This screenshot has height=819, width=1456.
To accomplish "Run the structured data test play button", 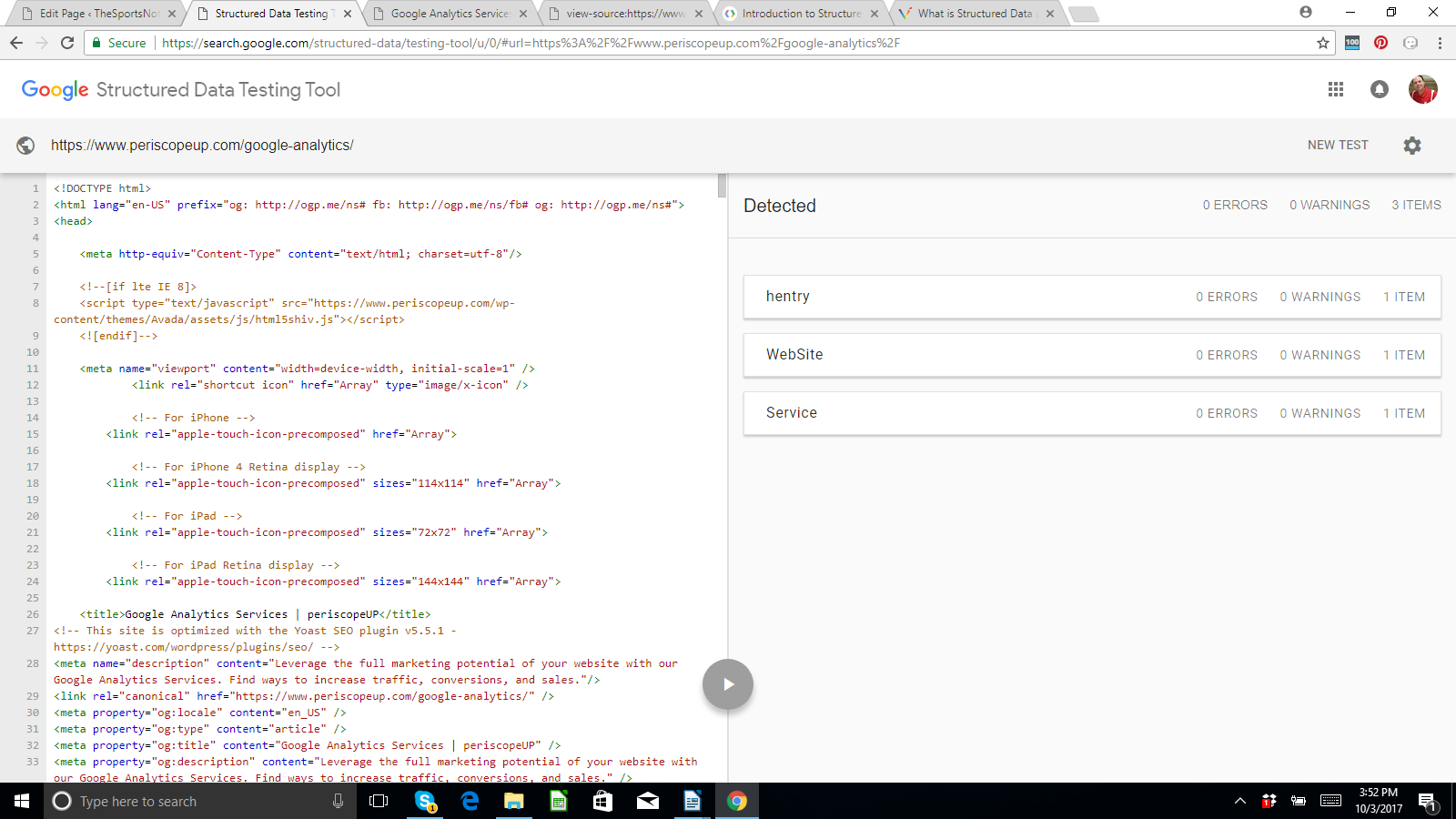I will pyautogui.click(x=728, y=684).
